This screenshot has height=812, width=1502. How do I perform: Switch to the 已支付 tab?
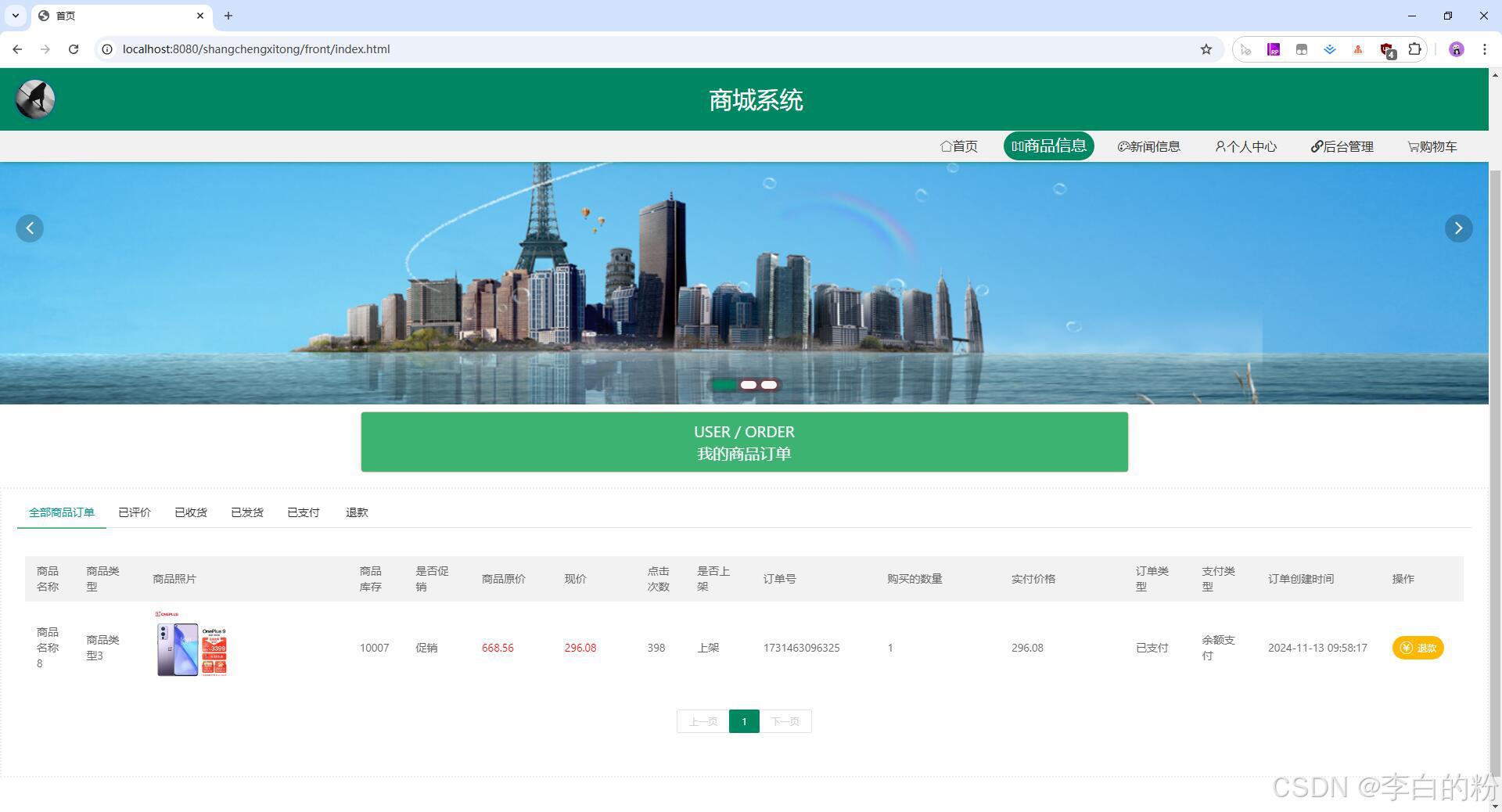pyautogui.click(x=304, y=512)
